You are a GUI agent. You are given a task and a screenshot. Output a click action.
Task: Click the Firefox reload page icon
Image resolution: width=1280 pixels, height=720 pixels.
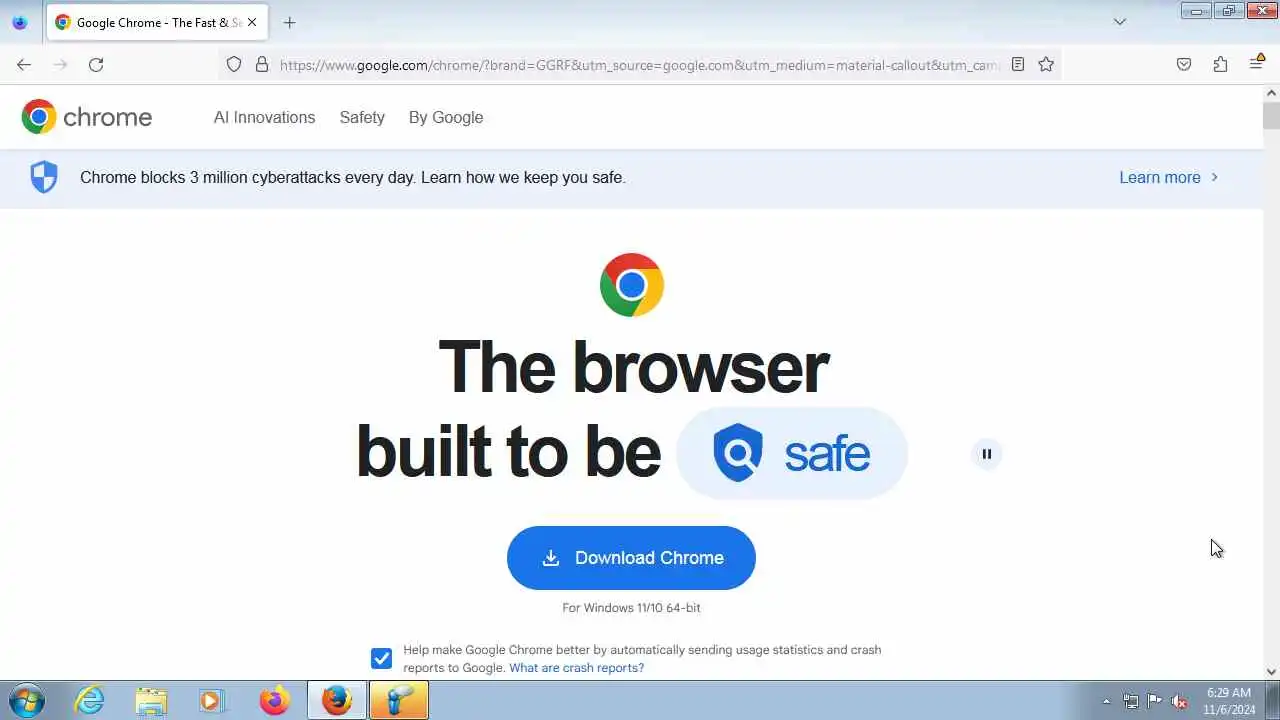tap(96, 64)
